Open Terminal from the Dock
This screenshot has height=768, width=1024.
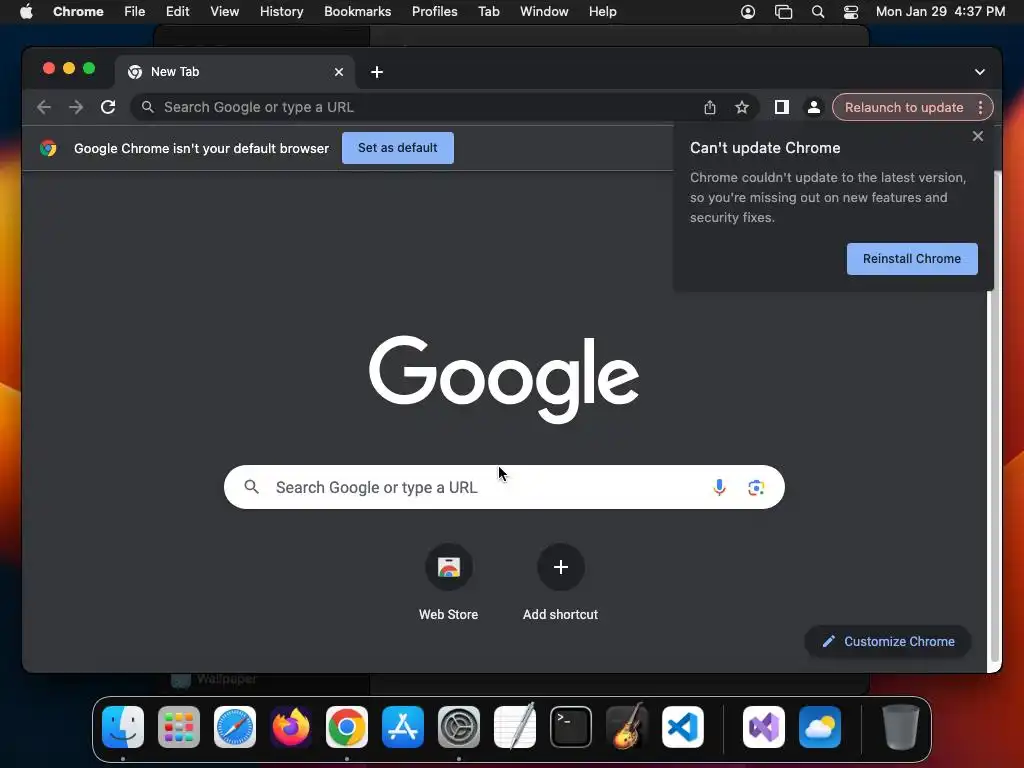[x=571, y=727]
